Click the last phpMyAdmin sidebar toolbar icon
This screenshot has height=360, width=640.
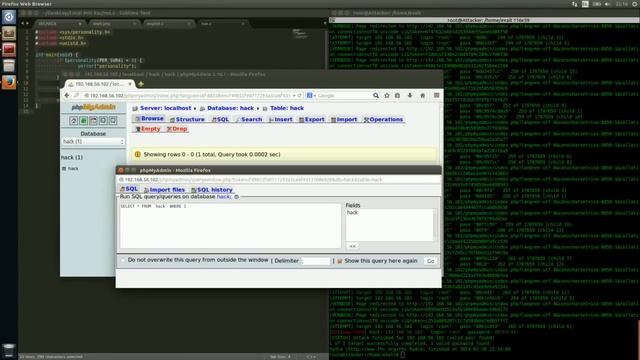tap(113, 120)
